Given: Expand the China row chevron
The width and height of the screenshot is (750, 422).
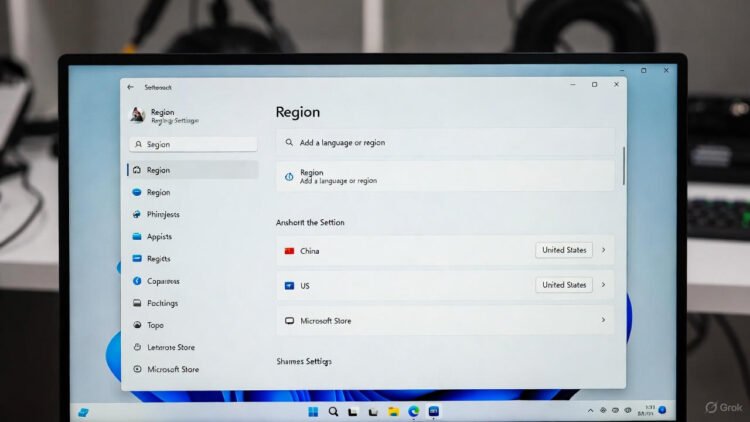Looking at the screenshot, I should click(x=603, y=250).
